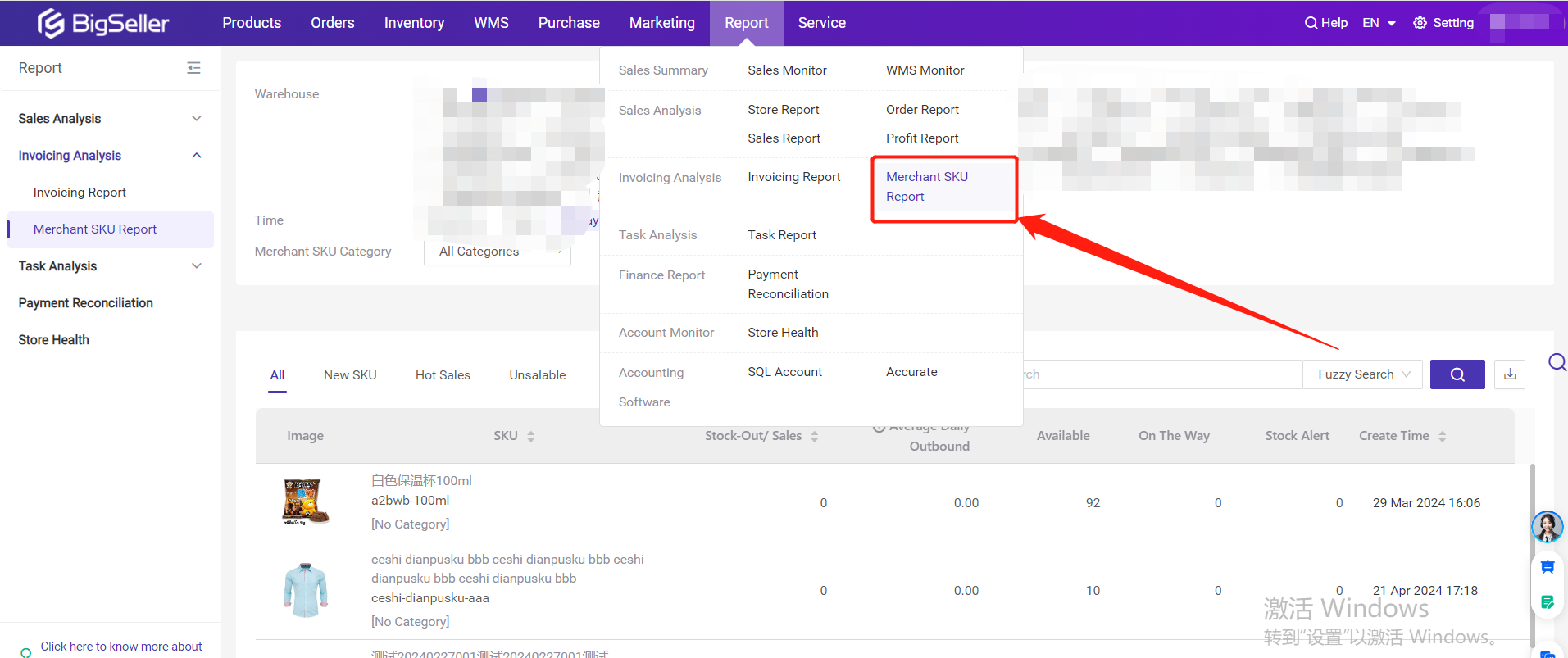The width and height of the screenshot is (1568, 658).
Task: Open the Help center
Action: (x=1325, y=23)
